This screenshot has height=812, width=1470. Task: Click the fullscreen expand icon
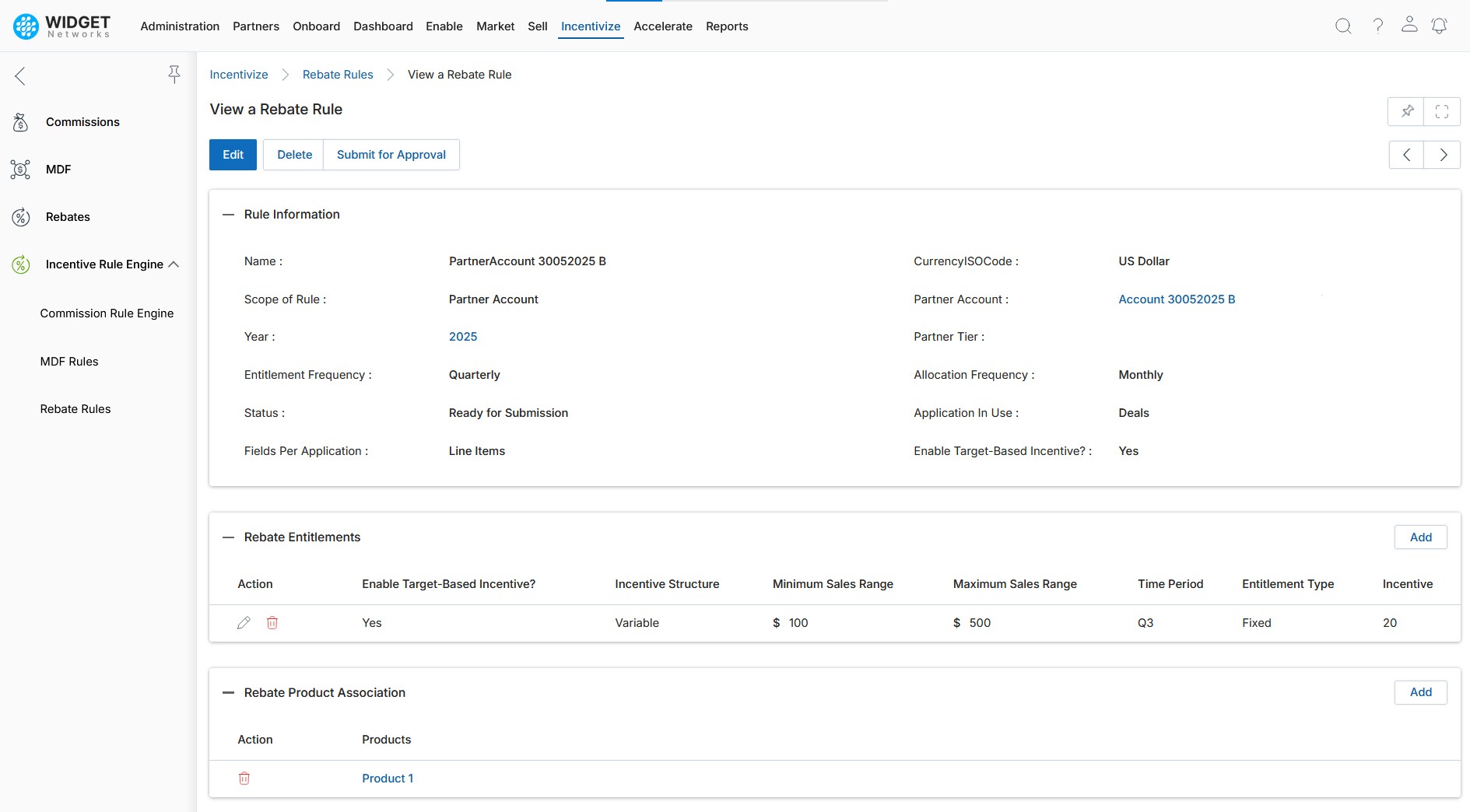coord(1441,111)
